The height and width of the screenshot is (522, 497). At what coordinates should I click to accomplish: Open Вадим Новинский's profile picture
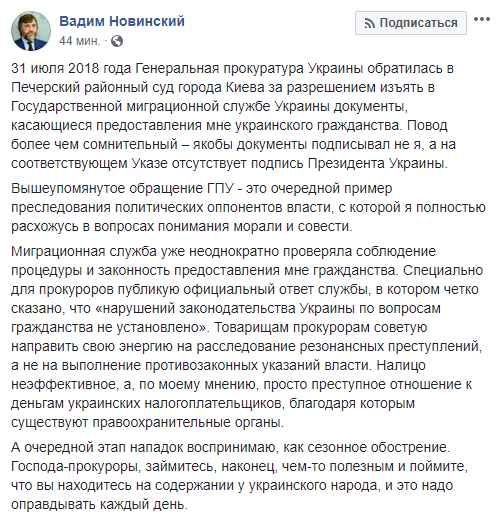pos(31,31)
